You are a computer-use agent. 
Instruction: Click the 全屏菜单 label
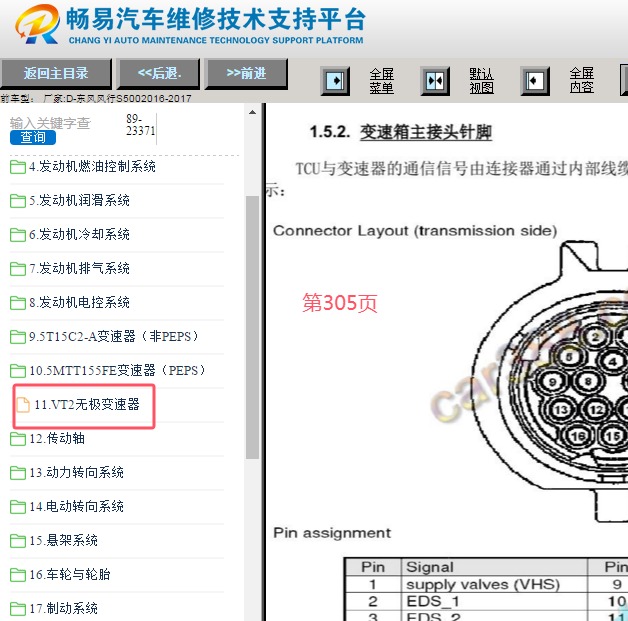381,81
